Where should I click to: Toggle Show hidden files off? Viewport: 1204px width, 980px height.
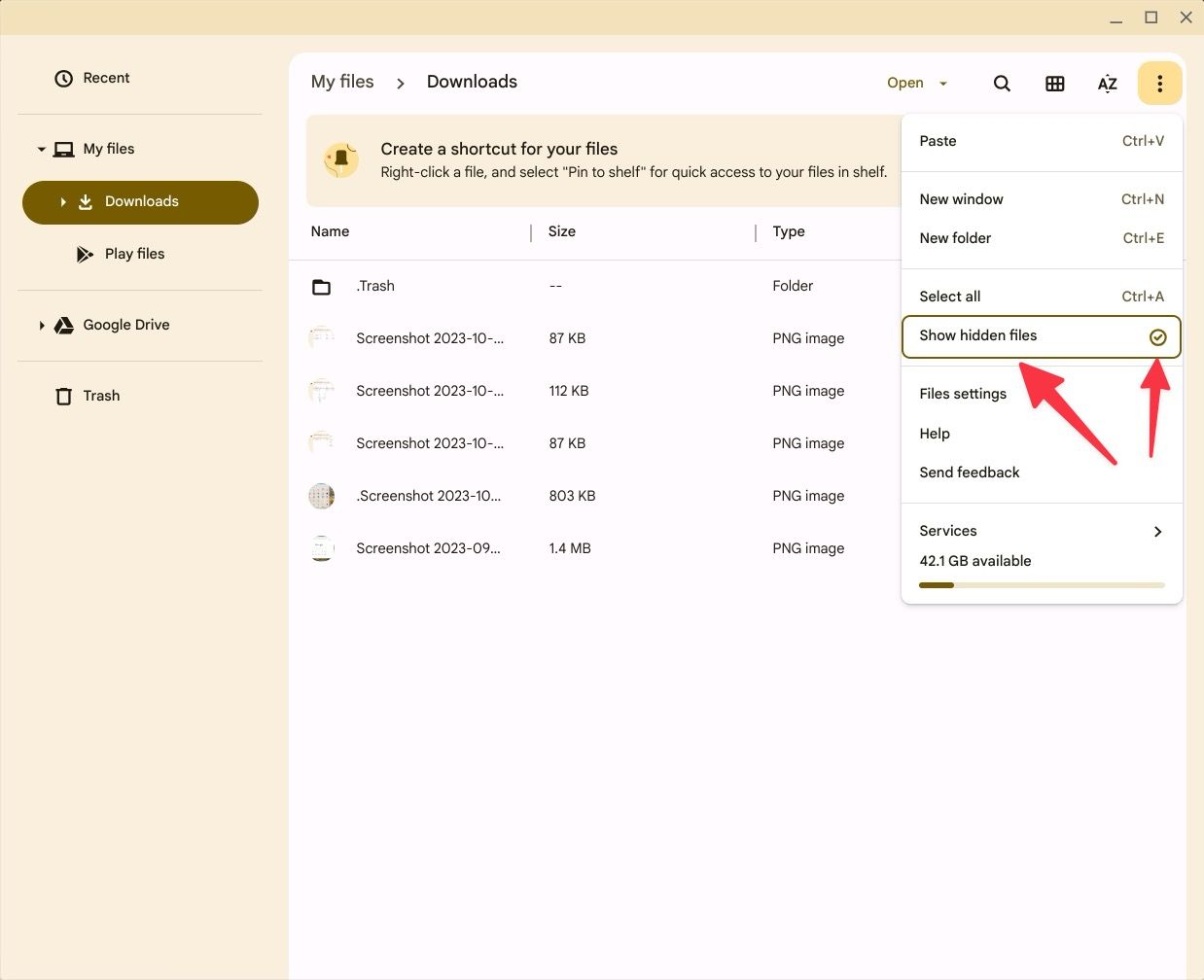pyautogui.click(x=977, y=335)
